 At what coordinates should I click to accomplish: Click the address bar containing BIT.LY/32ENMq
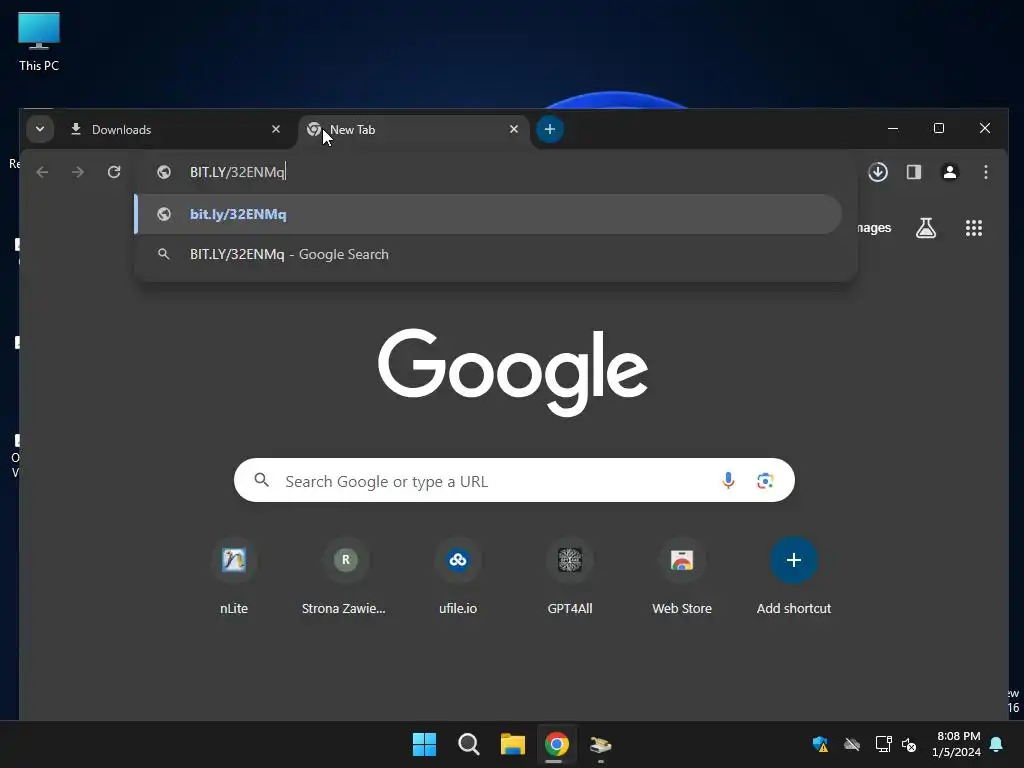496,172
